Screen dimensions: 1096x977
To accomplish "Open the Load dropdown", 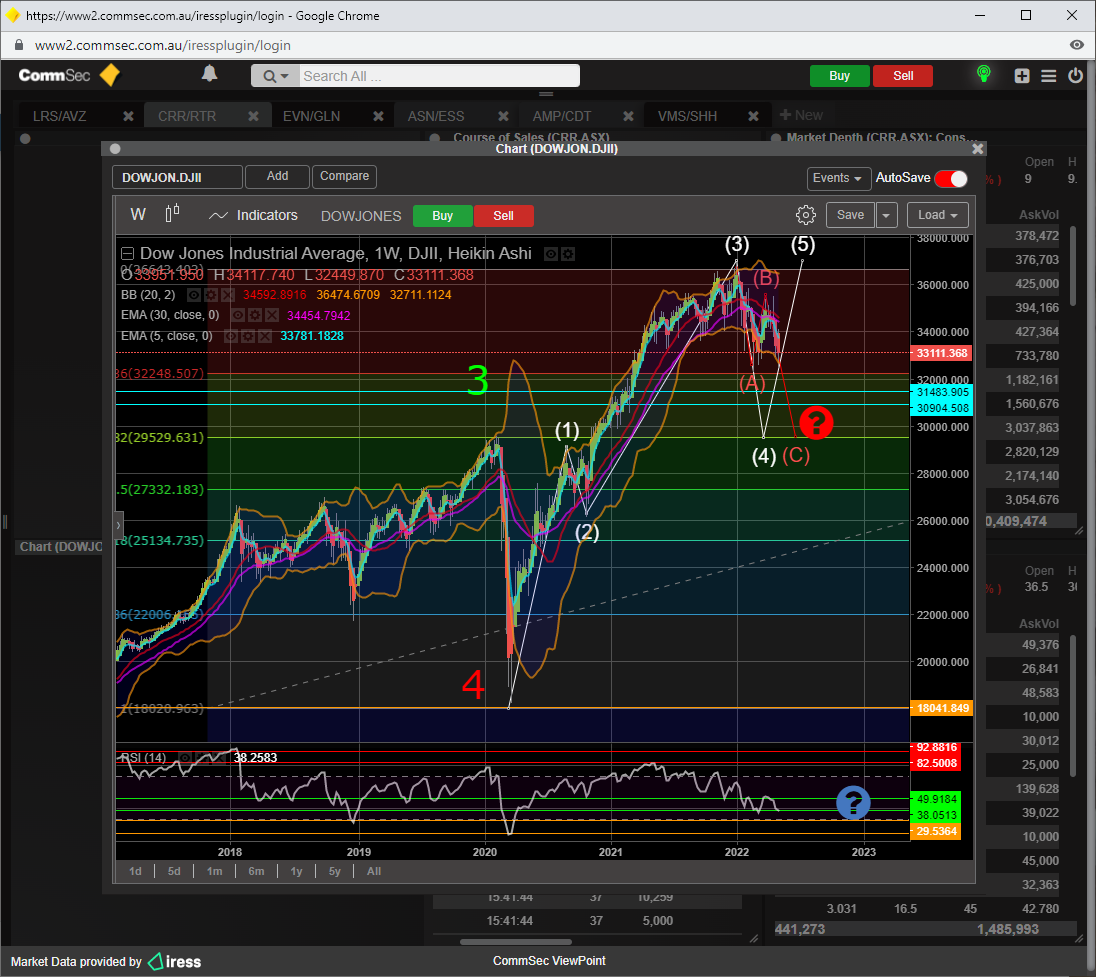I will (938, 215).
